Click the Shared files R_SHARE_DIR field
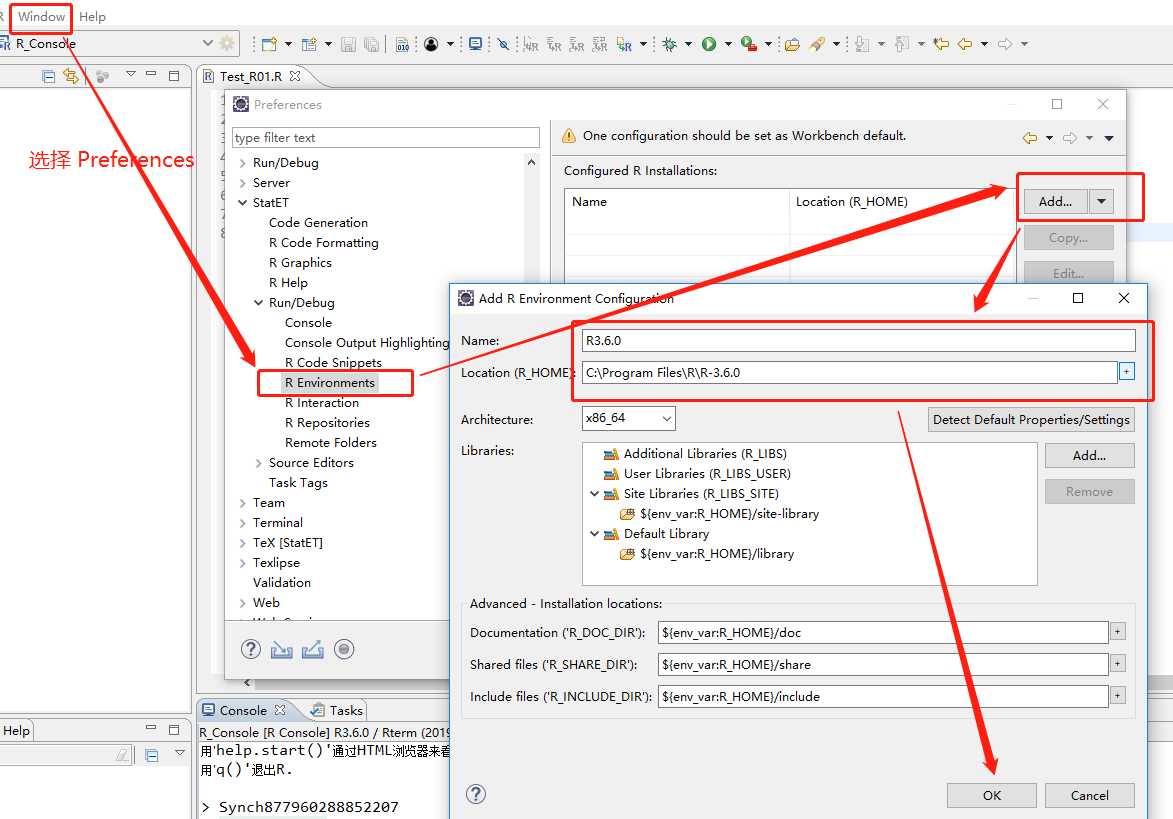1173x819 pixels. [883, 664]
